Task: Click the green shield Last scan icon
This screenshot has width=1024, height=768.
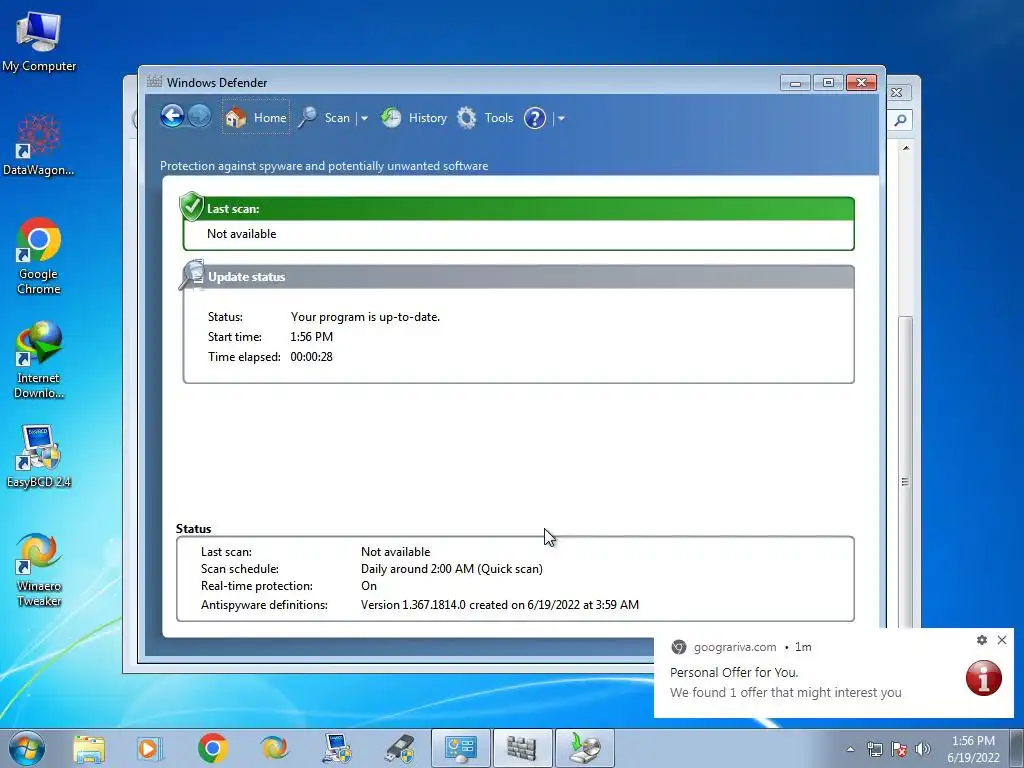Action: 192,206
